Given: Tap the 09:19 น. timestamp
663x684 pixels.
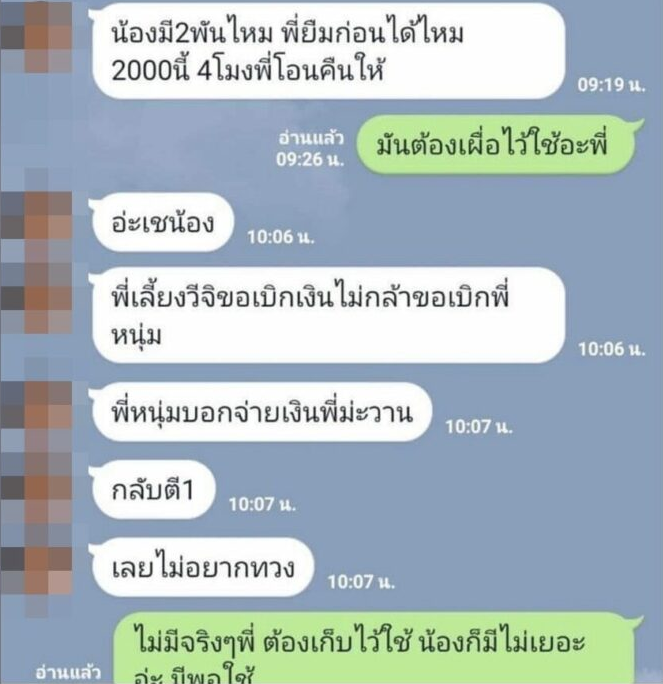Looking at the screenshot, I should (611, 85).
